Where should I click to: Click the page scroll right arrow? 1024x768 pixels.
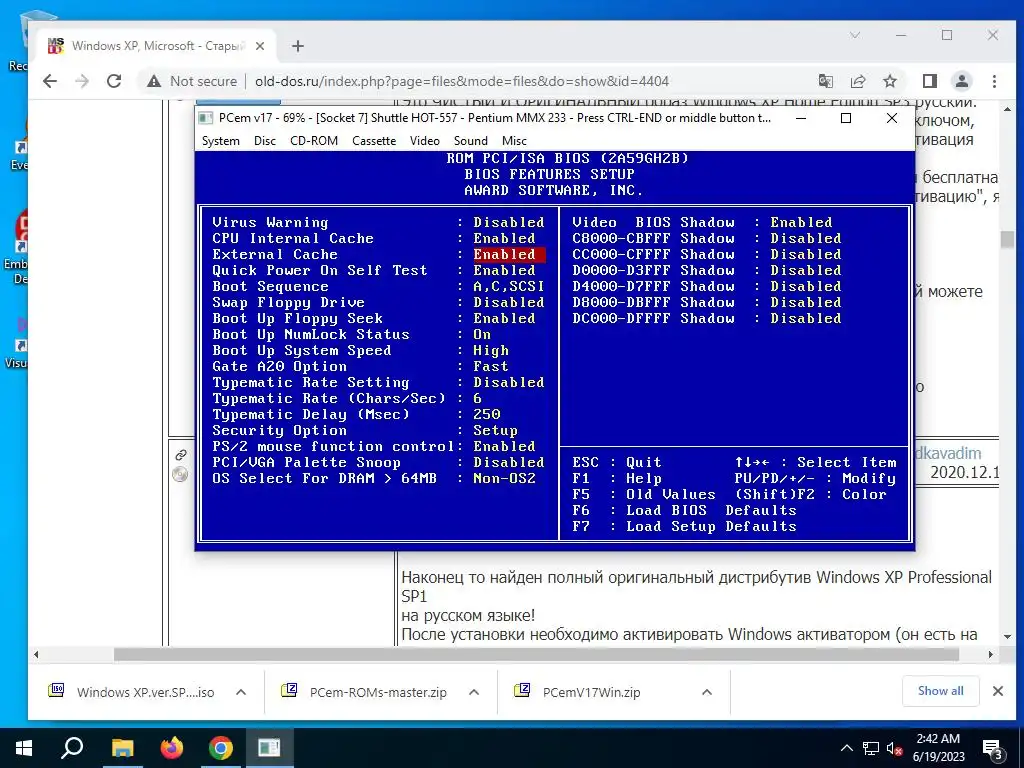(991, 654)
